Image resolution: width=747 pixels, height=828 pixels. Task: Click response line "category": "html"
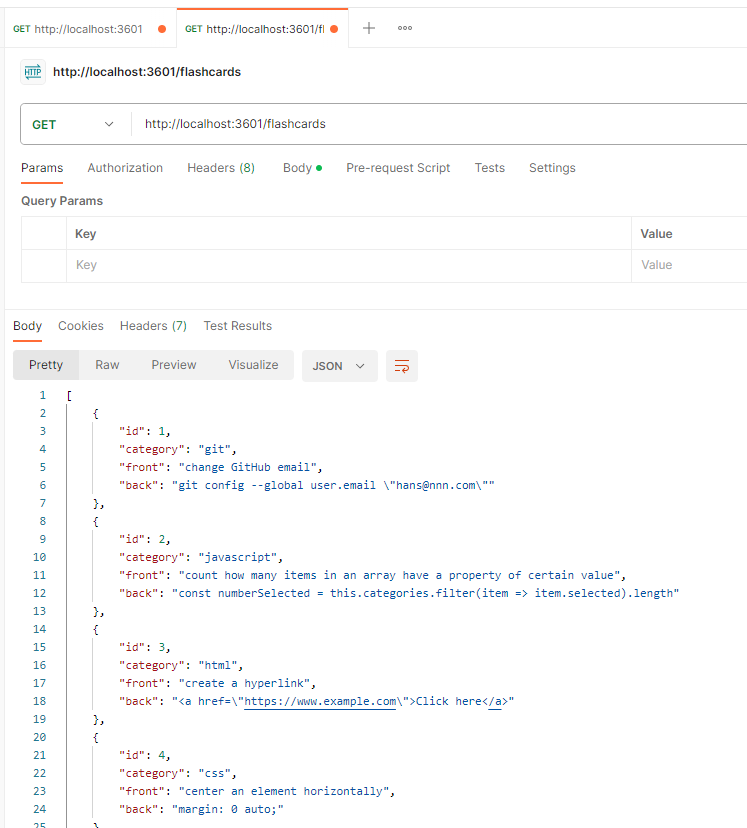[181, 665]
